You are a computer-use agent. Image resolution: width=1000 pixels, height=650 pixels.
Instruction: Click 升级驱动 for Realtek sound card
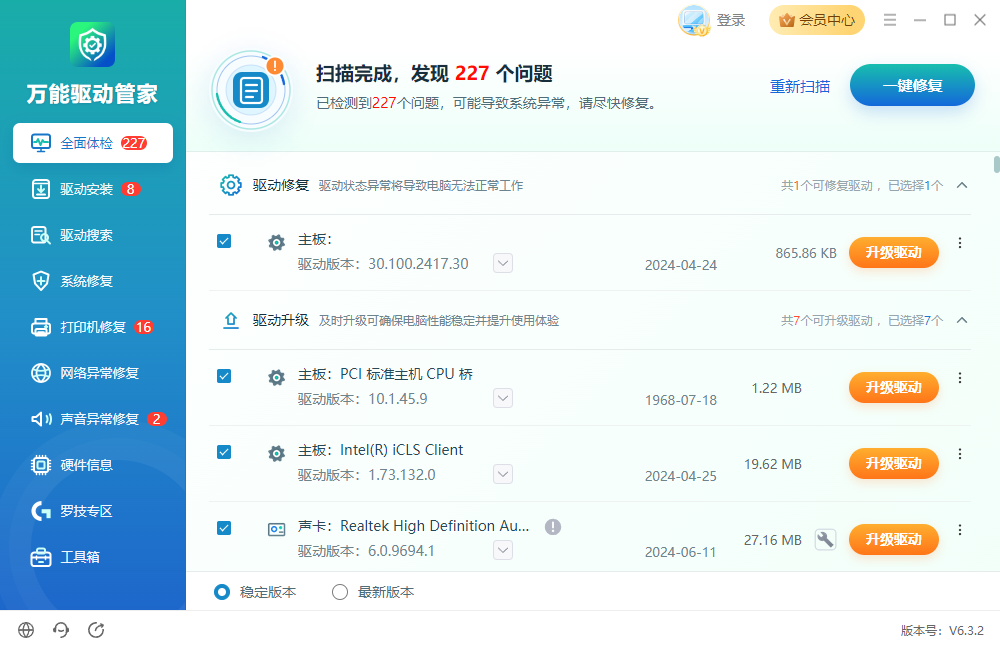(893, 540)
